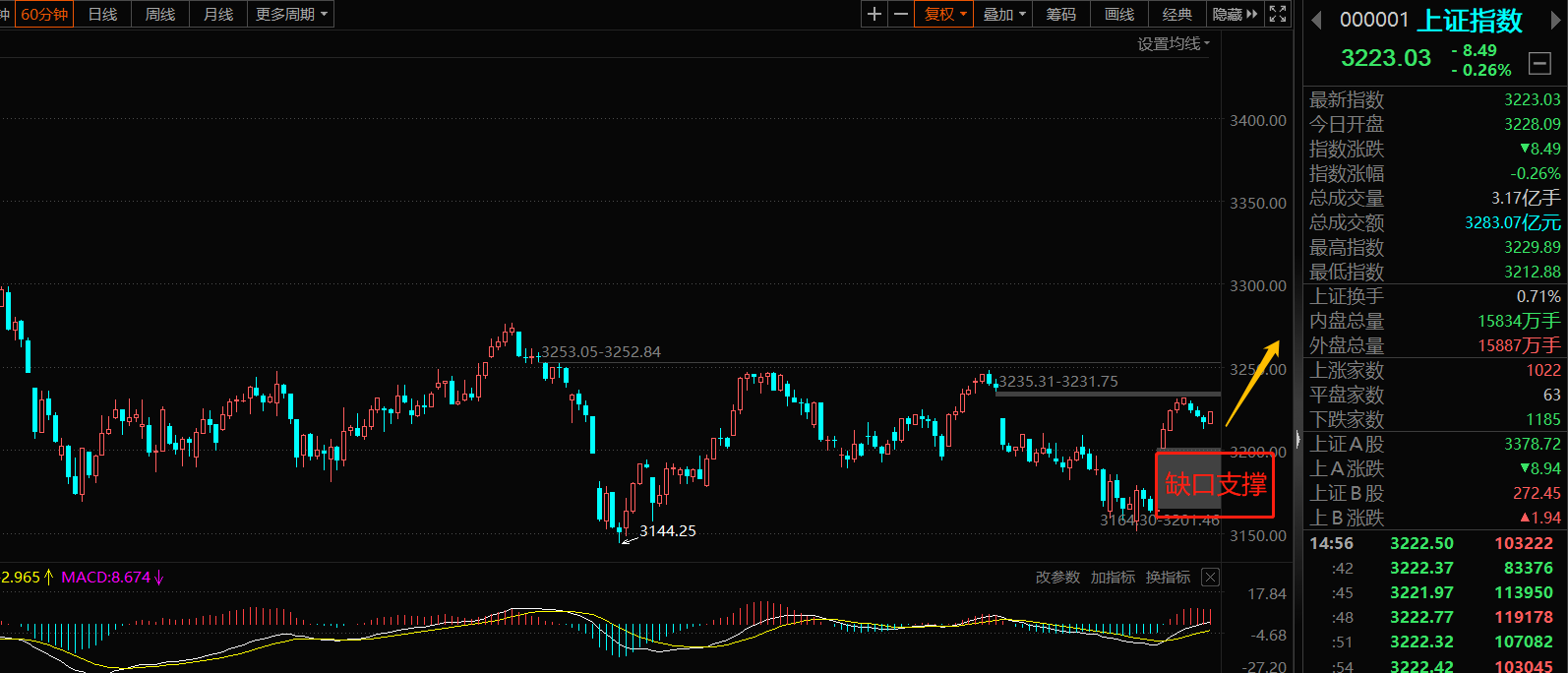The width and height of the screenshot is (1568, 673).
Task: Select tick row with price 3222.37
Action: tap(1434, 568)
